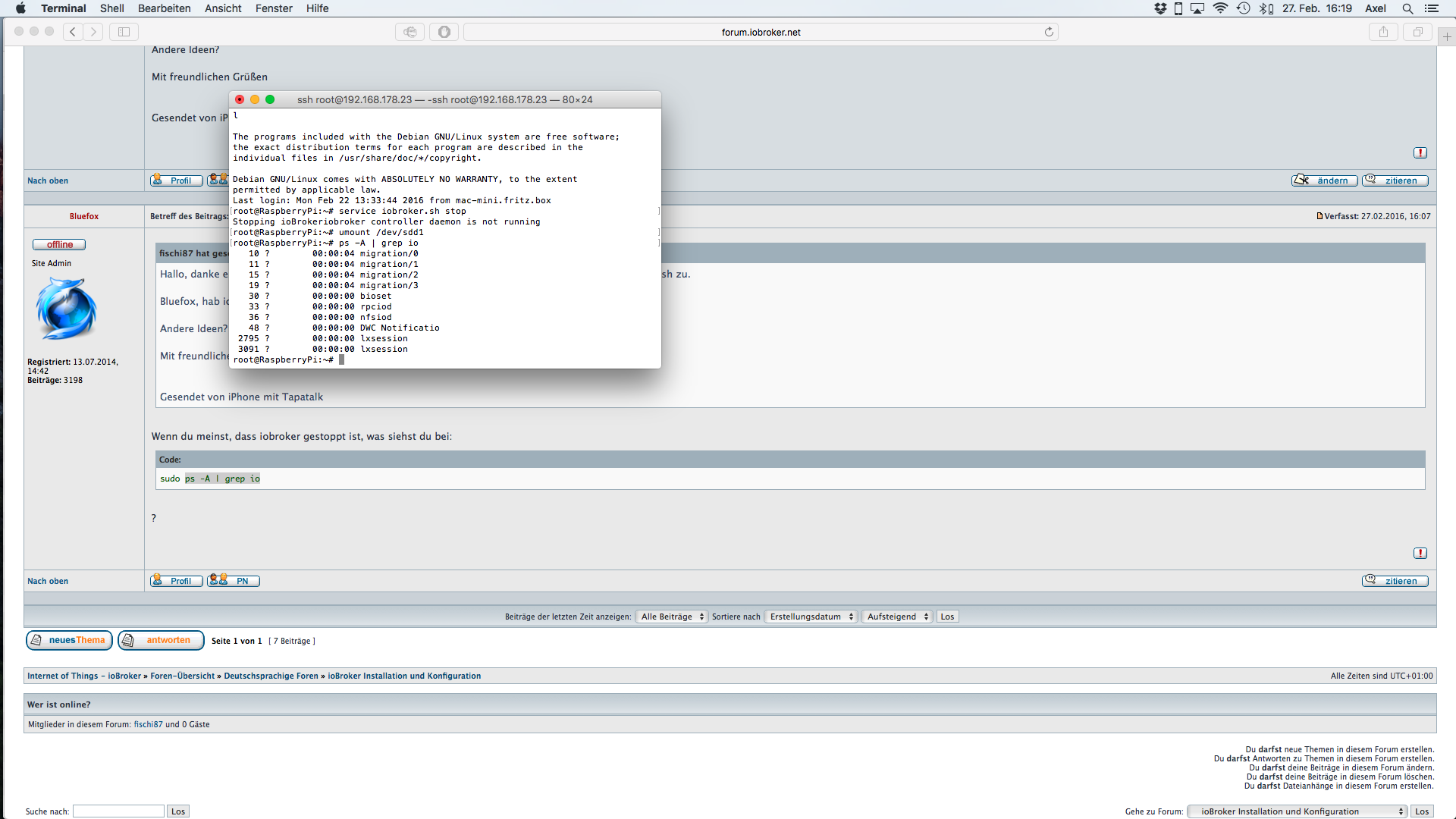Click the Suche nach search field
The height and width of the screenshot is (819, 1456).
tap(118, 811)
